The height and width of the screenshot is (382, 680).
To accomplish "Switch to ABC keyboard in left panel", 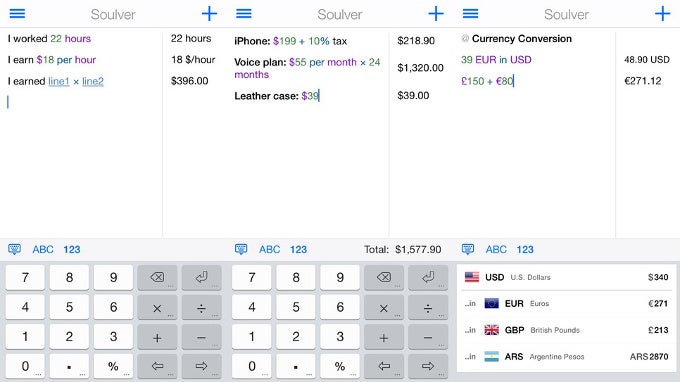I will (x=43, y=249).
